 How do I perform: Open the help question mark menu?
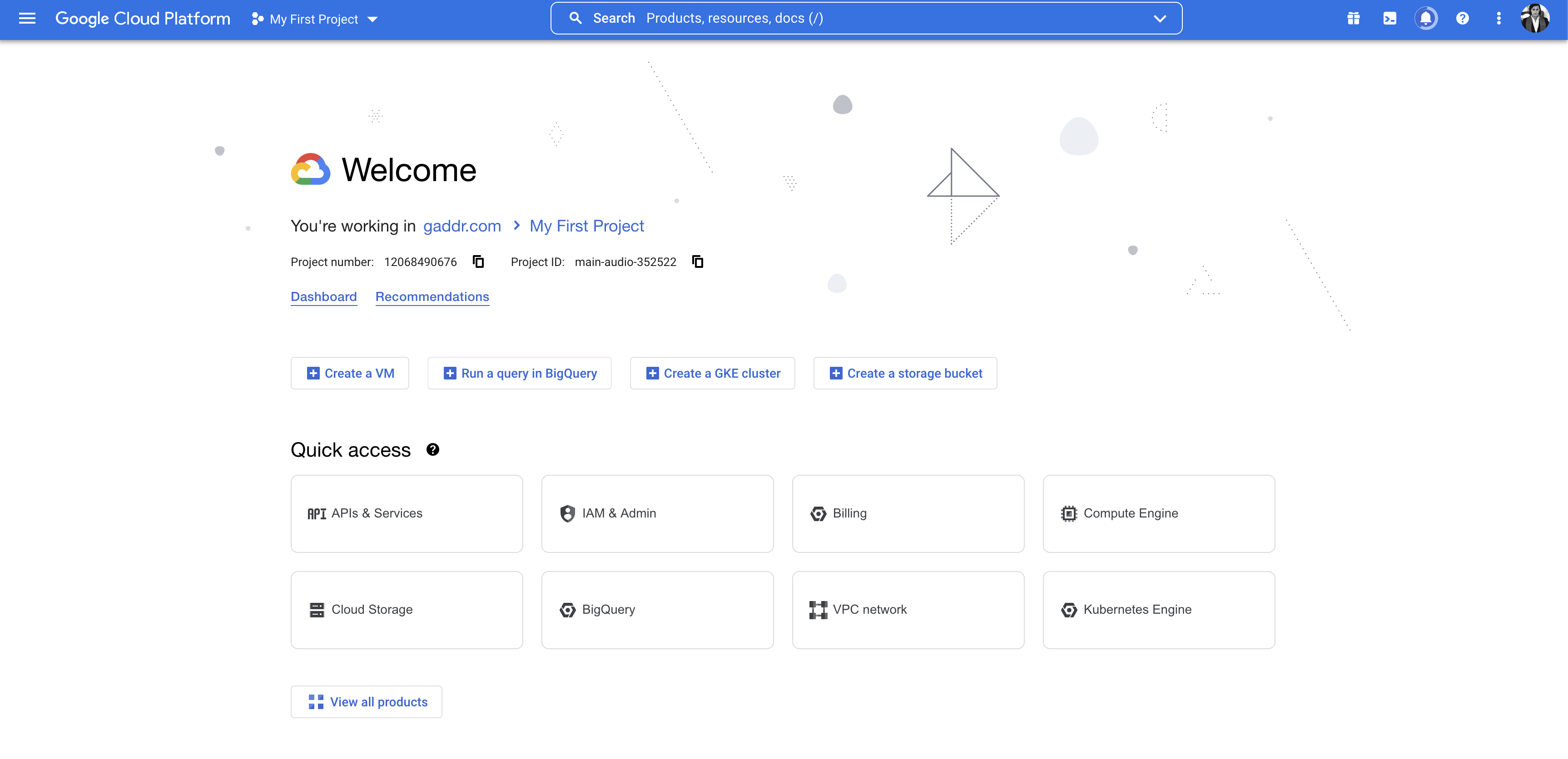pos(1462,19)
